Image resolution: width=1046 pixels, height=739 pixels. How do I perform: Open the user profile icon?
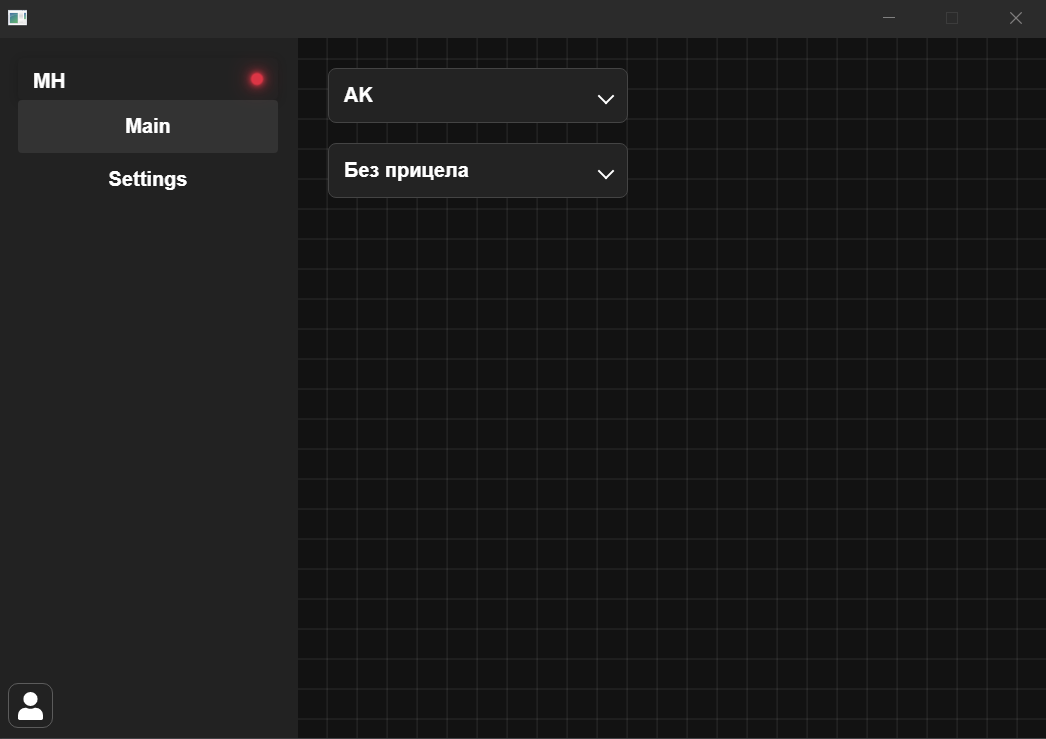30,706
